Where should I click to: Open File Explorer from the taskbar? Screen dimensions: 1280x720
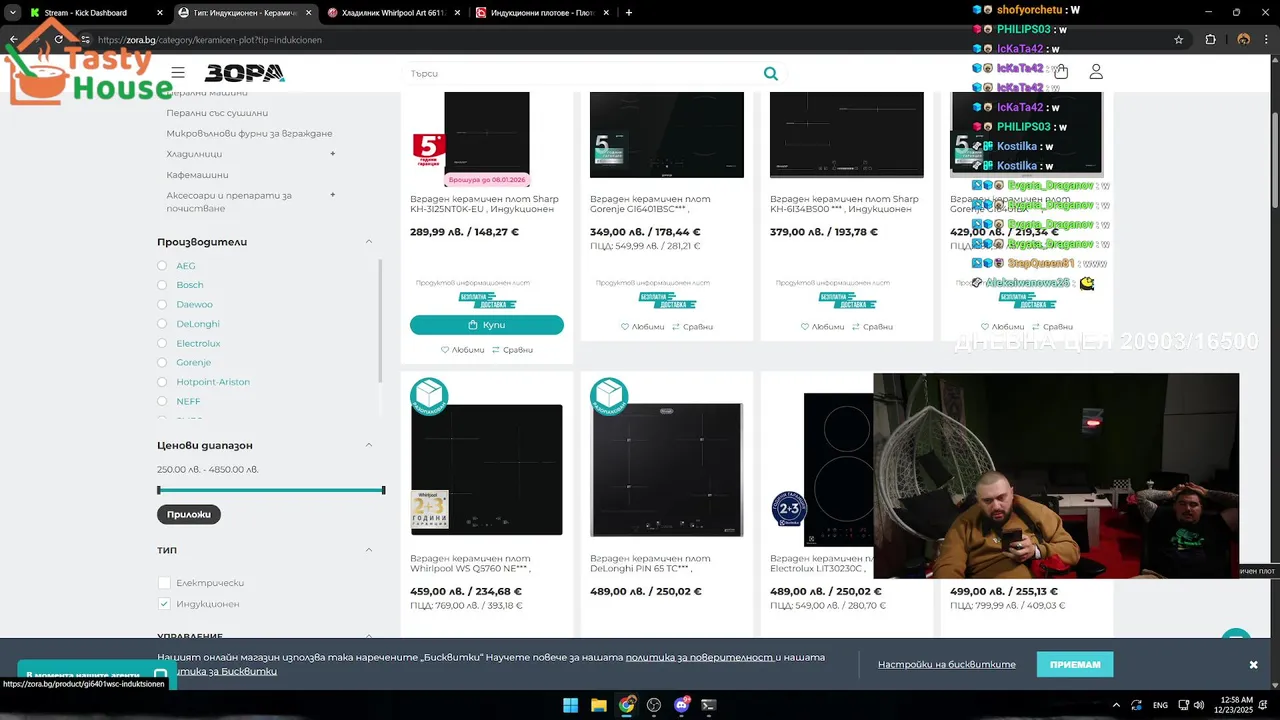(598, 705)
